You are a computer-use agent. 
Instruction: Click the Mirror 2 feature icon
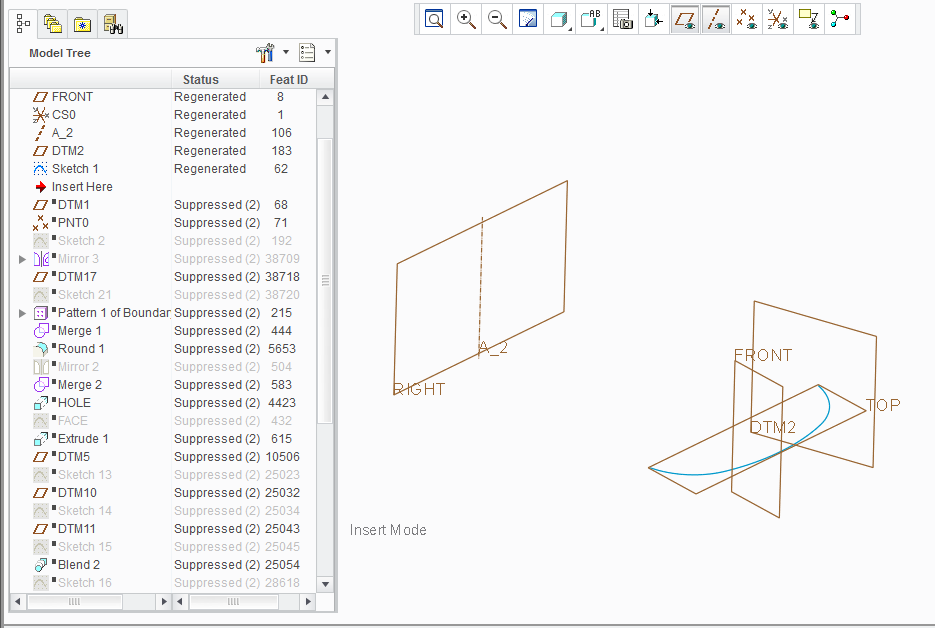[41, 367]
